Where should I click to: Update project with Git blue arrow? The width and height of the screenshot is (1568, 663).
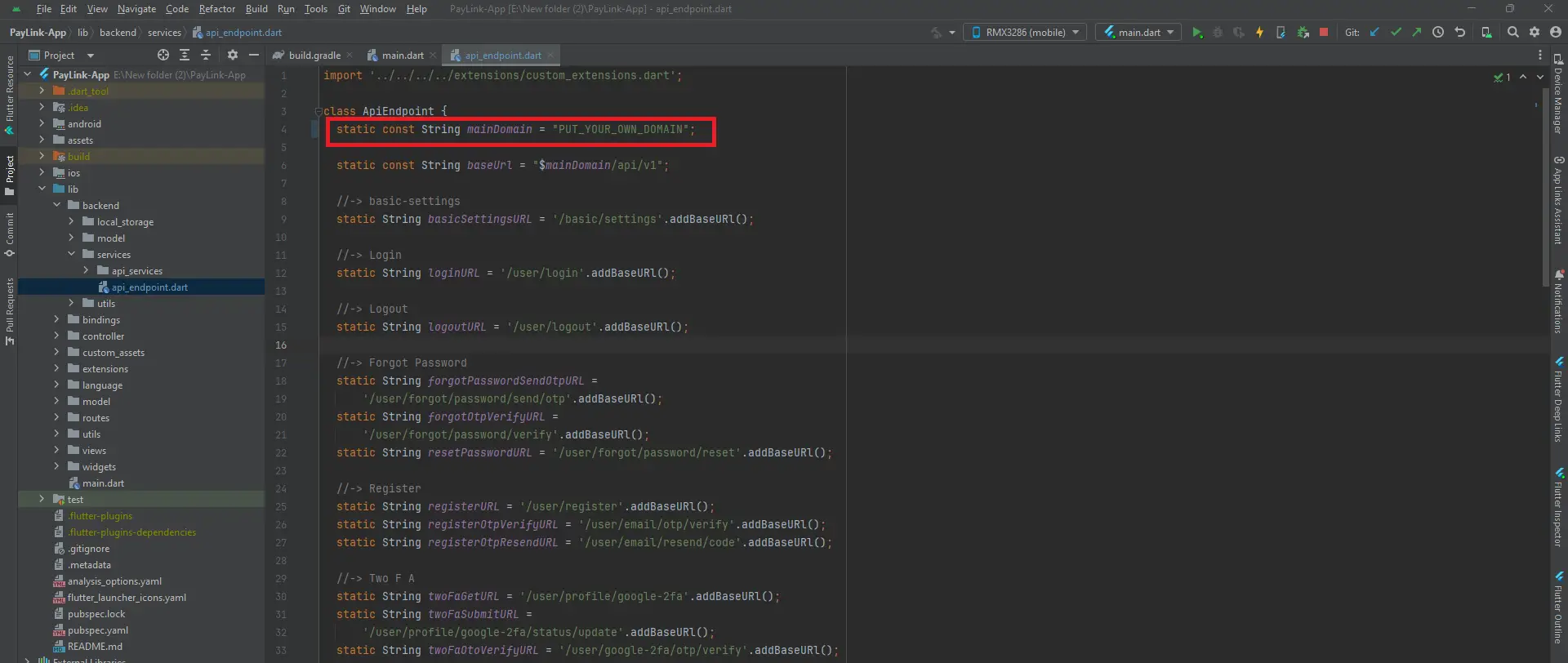point(1374,33)
